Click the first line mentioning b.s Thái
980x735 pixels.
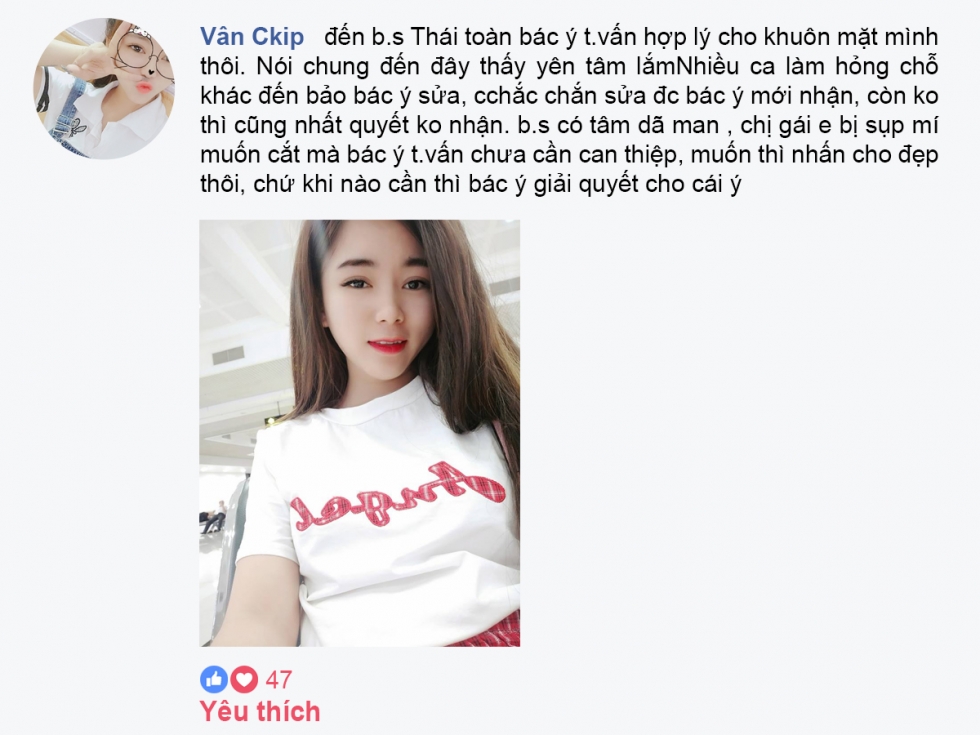tap(631, 37)
